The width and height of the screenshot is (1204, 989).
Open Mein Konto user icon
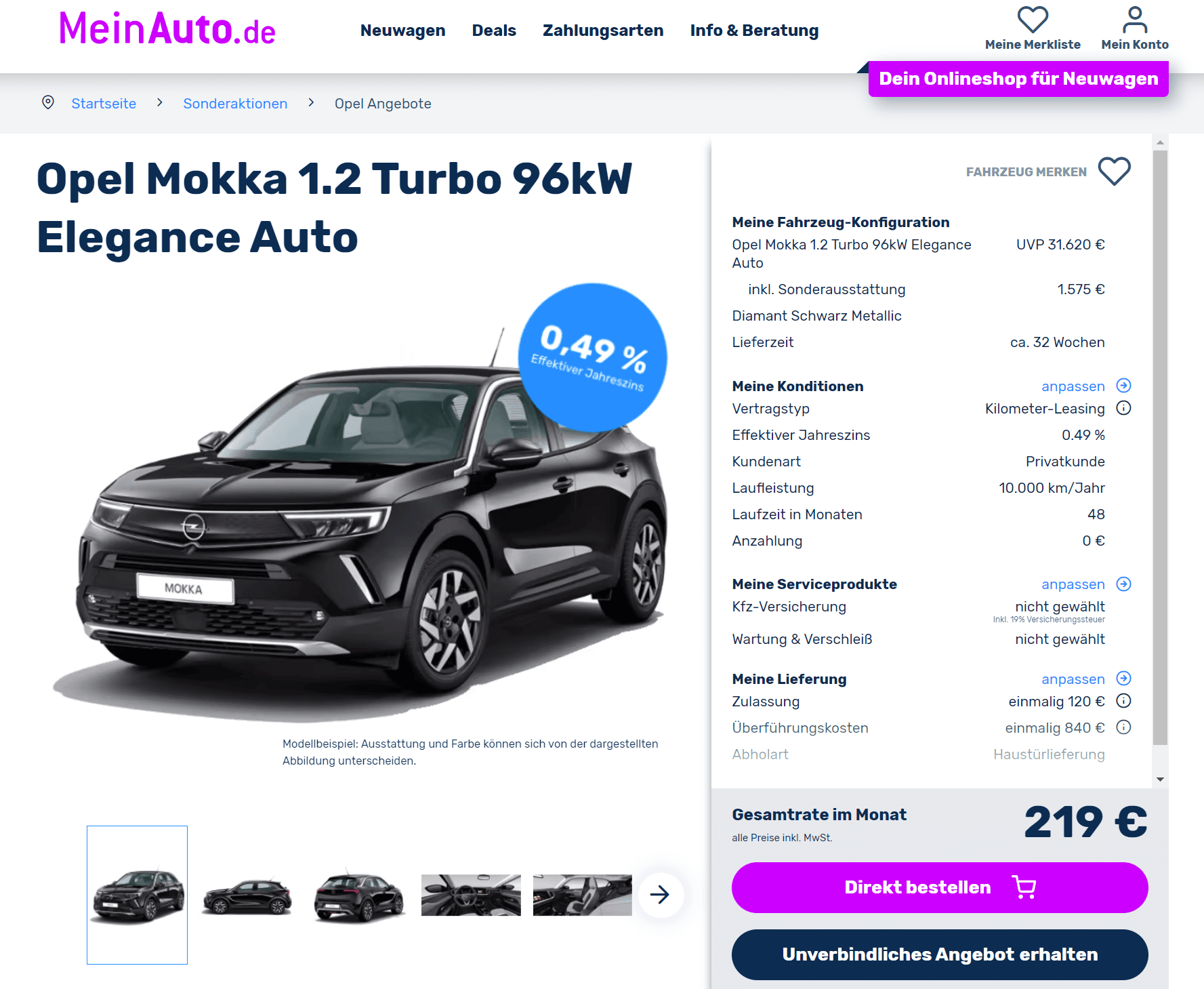click(1135, 20)
